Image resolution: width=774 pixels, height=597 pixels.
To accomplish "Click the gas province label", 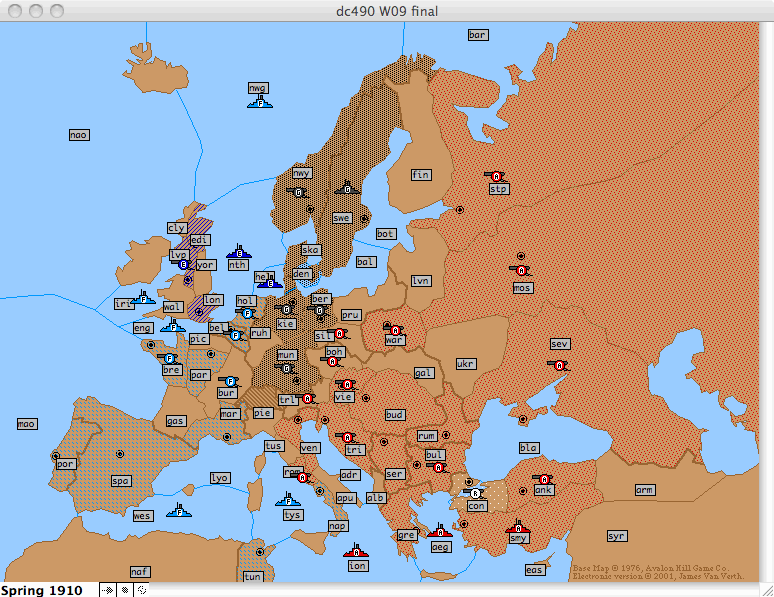I will pyautogui.click(x=175, y=421).
